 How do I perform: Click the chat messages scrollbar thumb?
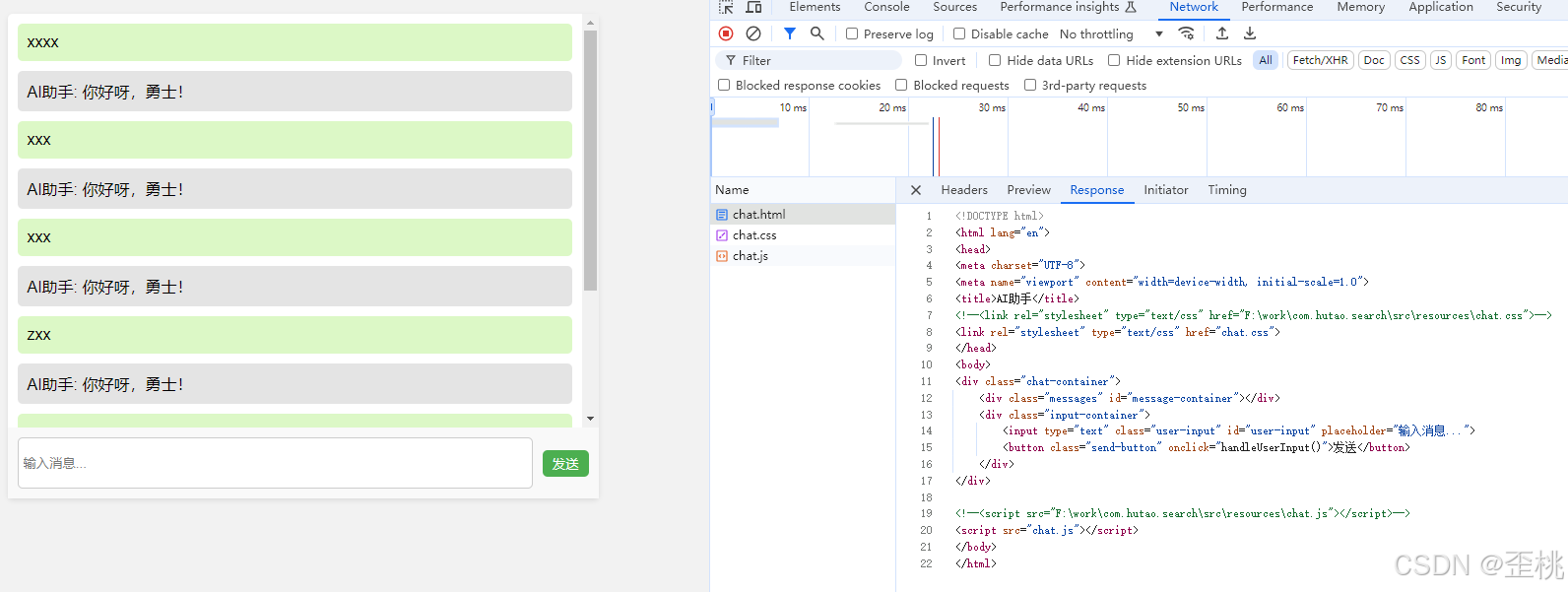click(x=590, y=161)
